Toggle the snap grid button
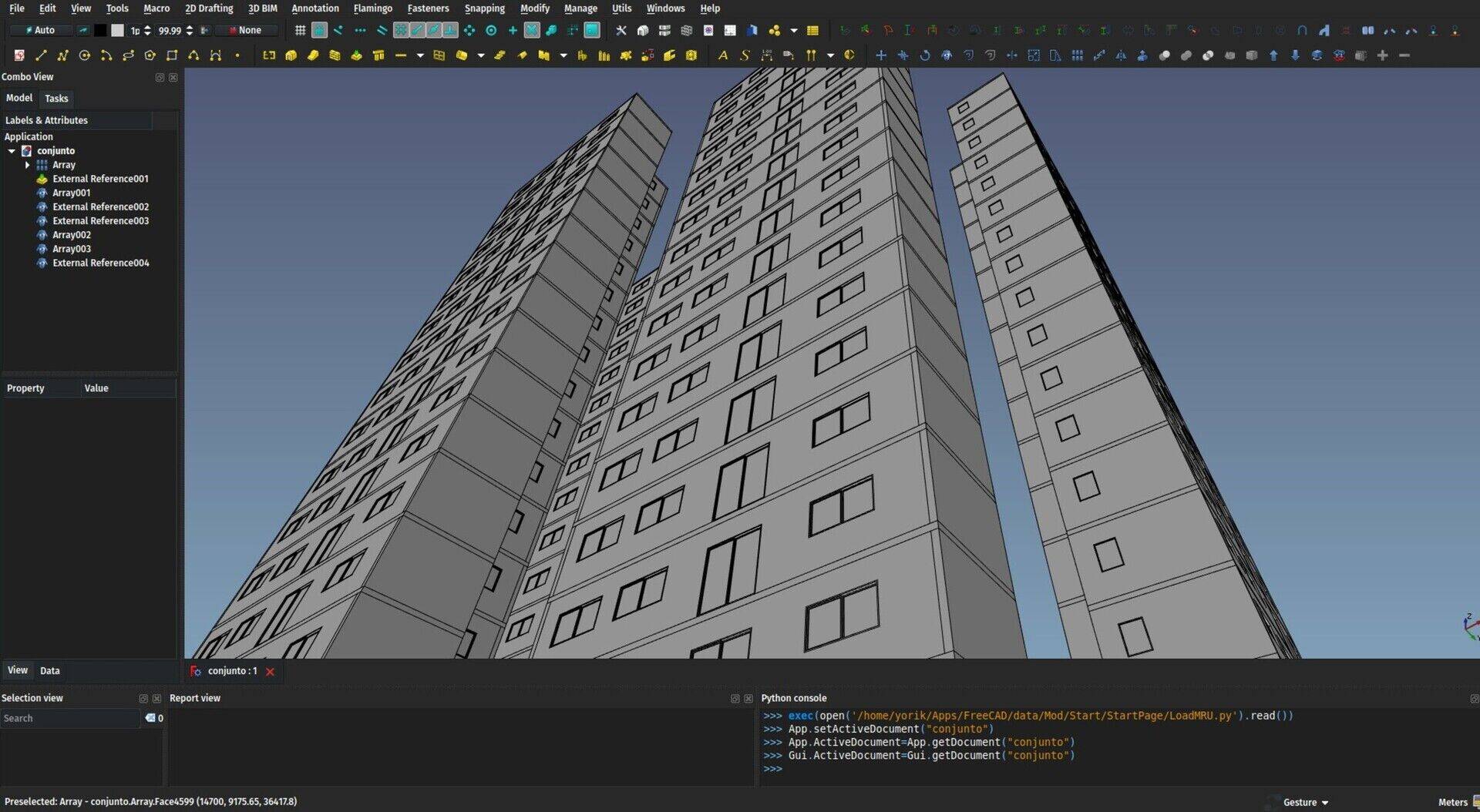Screen dimensions: 1480x812 (300, 31)
